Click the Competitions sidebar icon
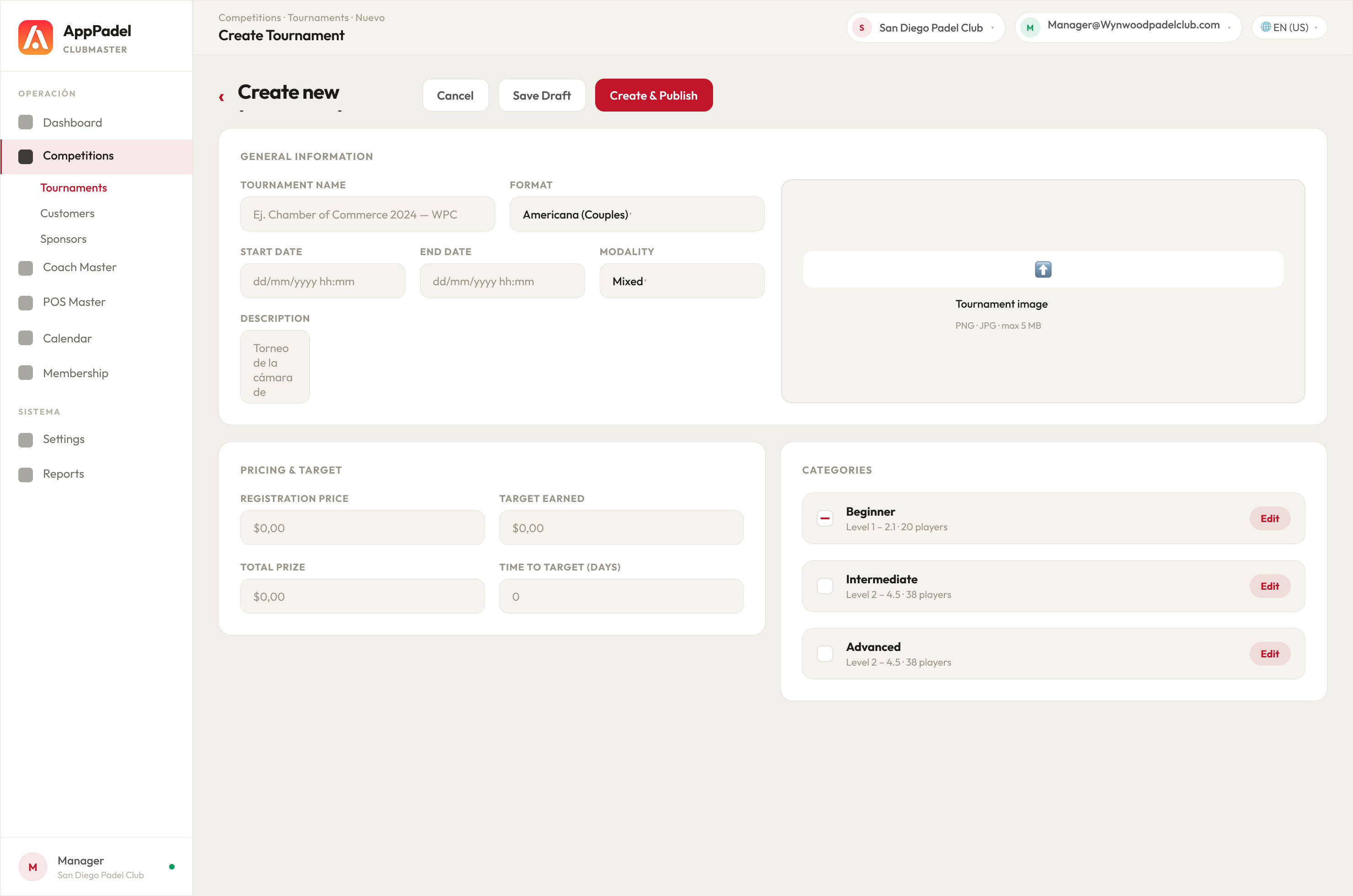Viewport: 1353px width, 896px height. click(x=26, y=156)
